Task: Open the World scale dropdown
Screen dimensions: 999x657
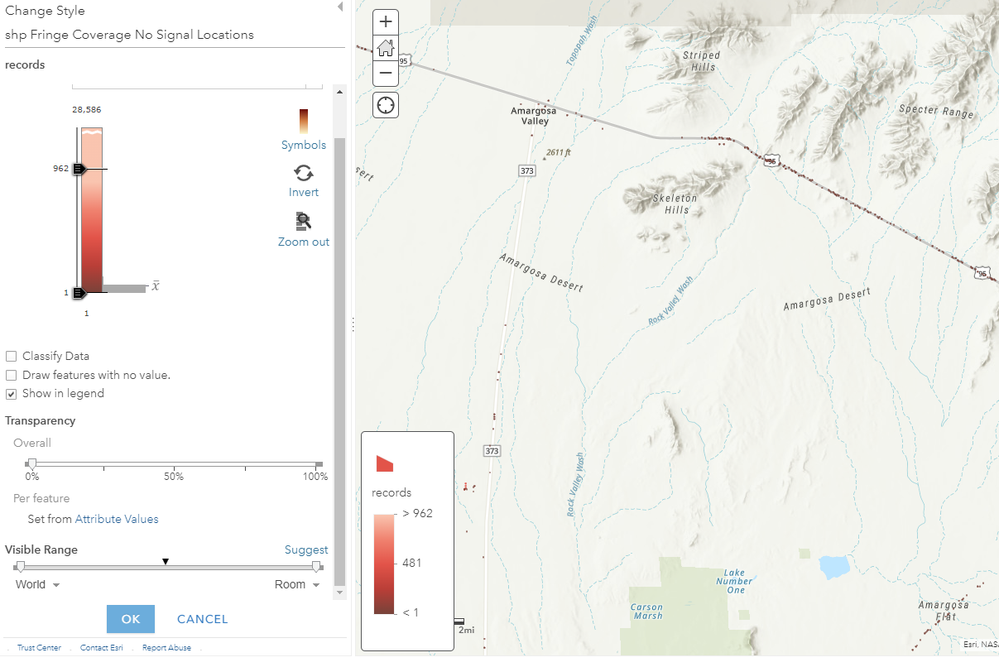Action: [38, 585]
